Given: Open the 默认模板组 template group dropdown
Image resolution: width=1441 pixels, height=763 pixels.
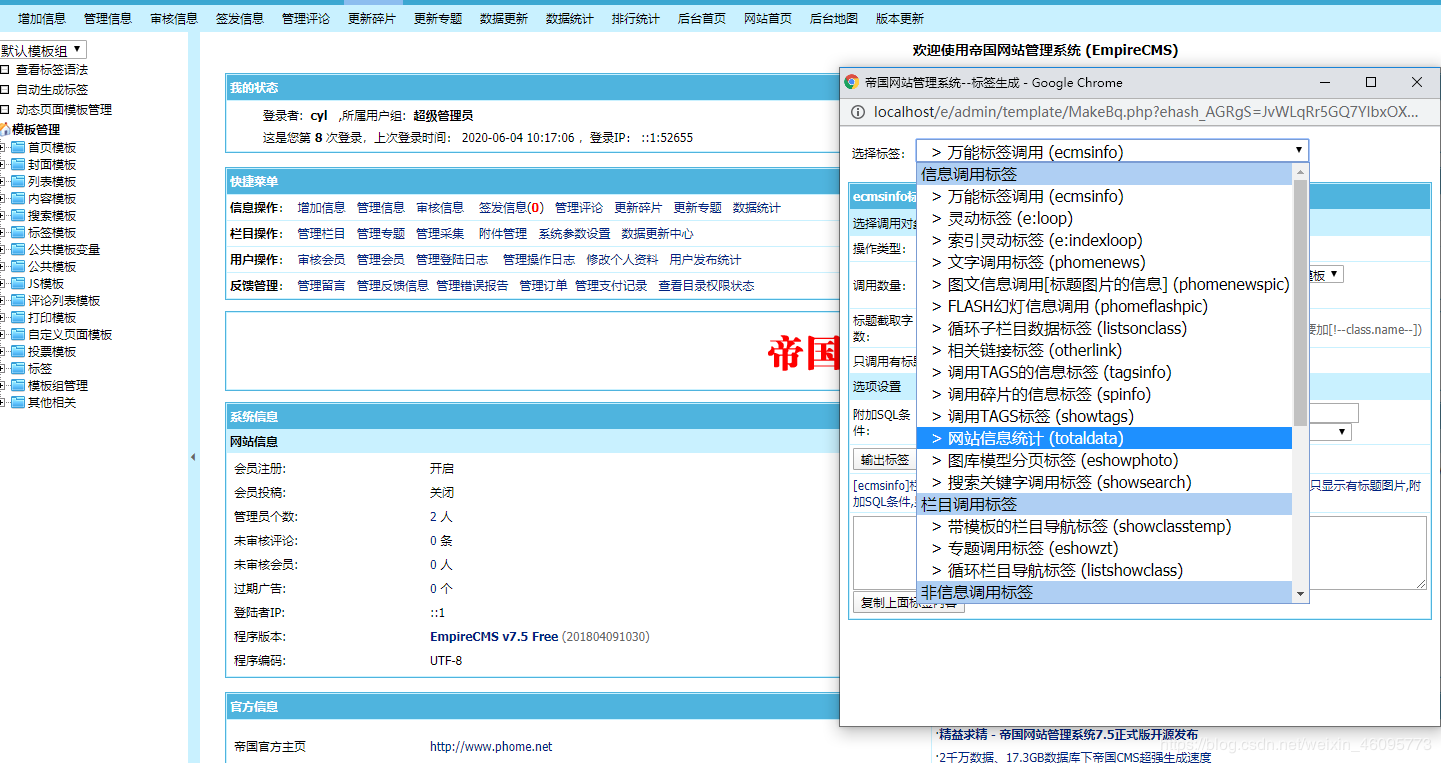Looking at the screenshot, I should tap(43, 49).
